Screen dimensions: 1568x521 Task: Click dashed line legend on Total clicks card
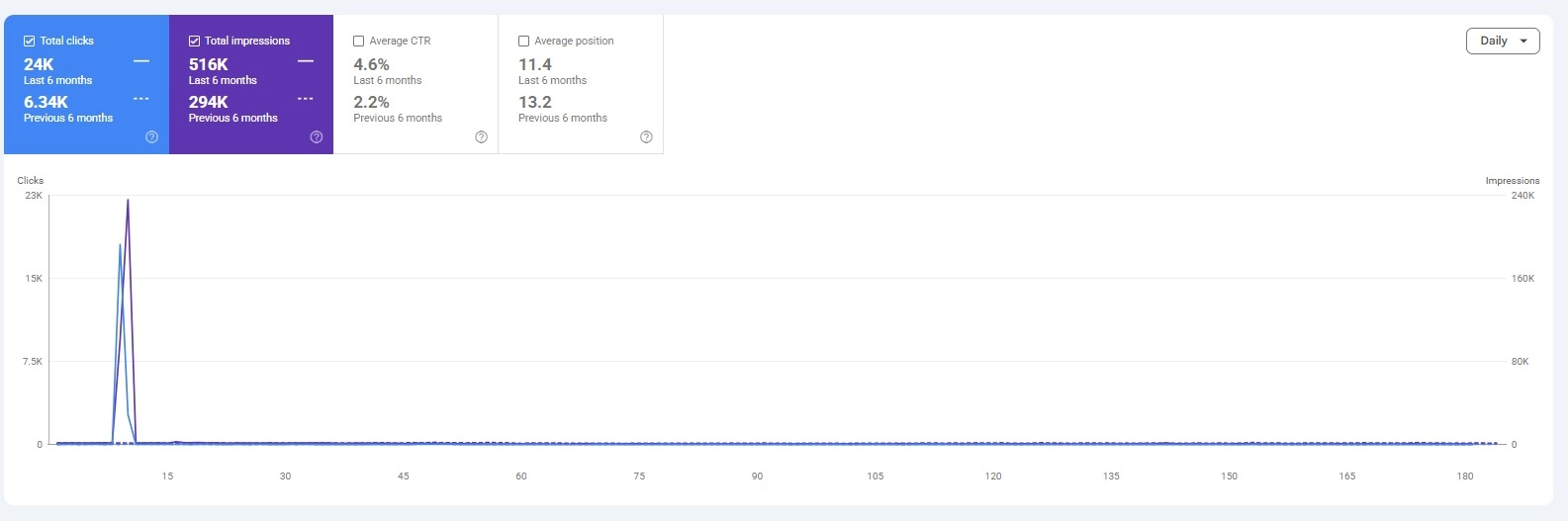141,99
